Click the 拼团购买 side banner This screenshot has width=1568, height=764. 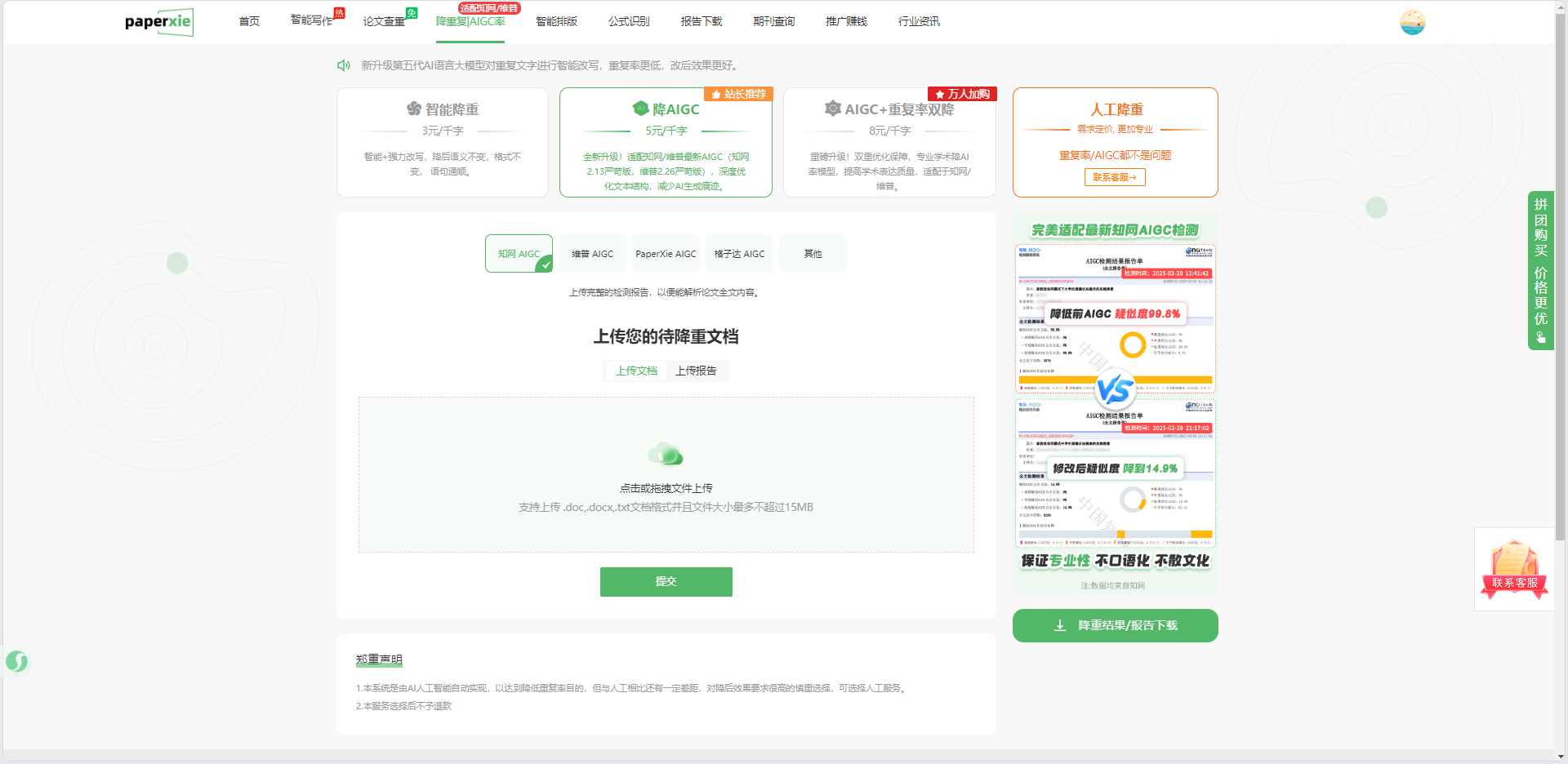1540,270
